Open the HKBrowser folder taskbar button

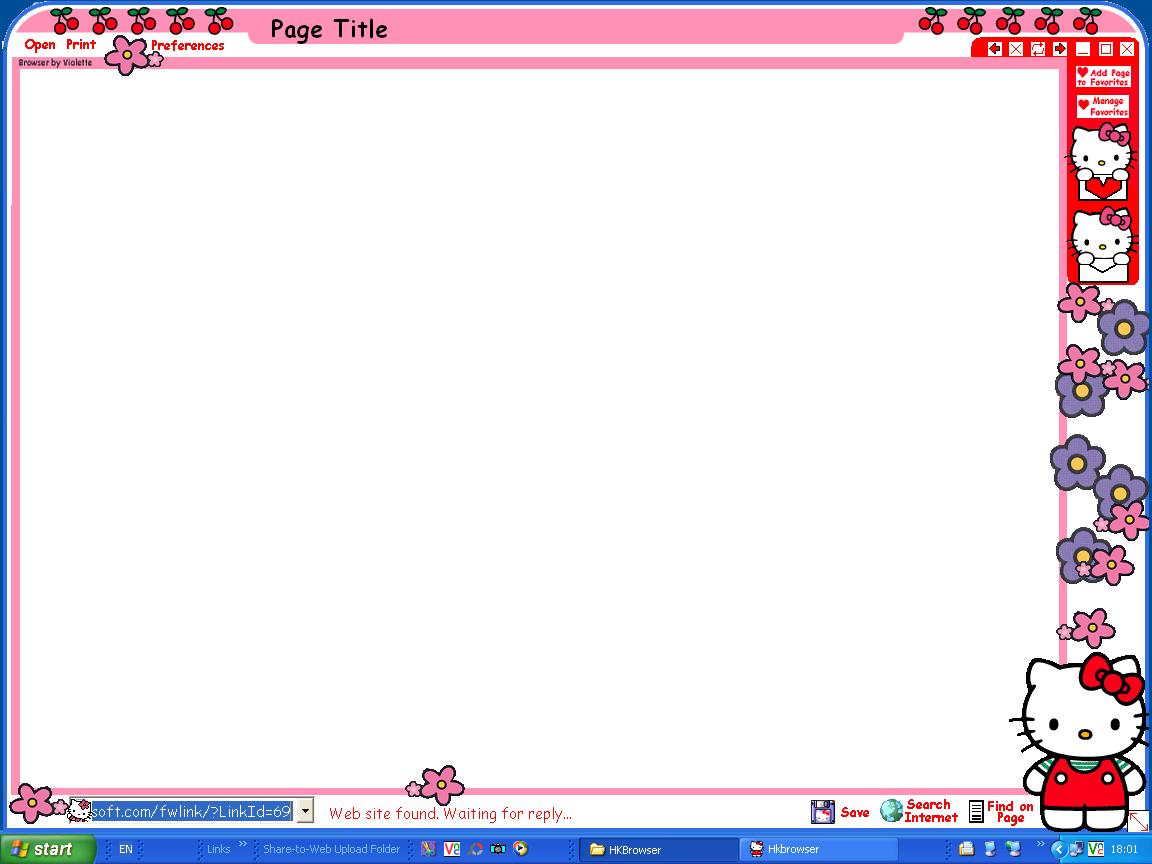658,849
